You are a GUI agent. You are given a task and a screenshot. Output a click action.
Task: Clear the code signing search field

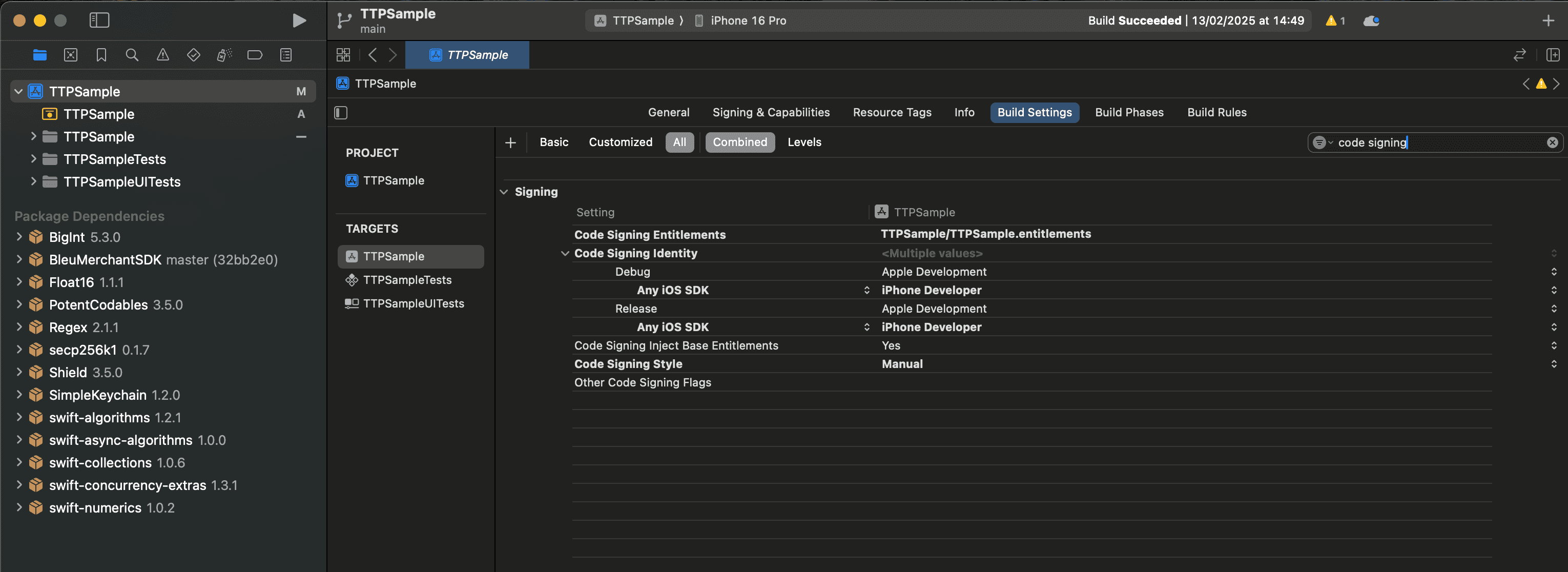[1552, 142]
